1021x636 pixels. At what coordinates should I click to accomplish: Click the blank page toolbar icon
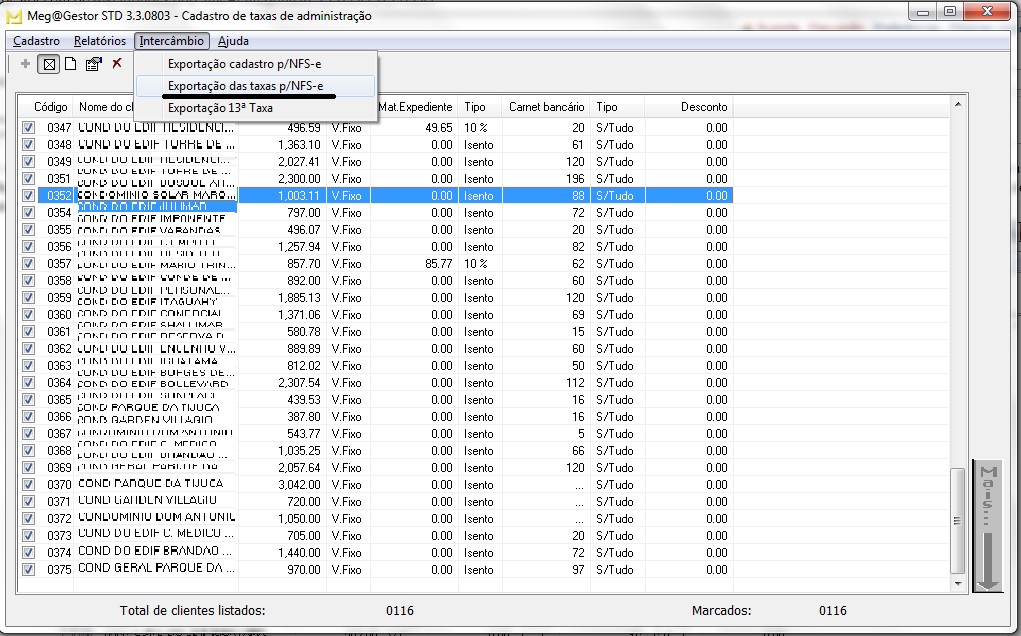pos(70,64)
